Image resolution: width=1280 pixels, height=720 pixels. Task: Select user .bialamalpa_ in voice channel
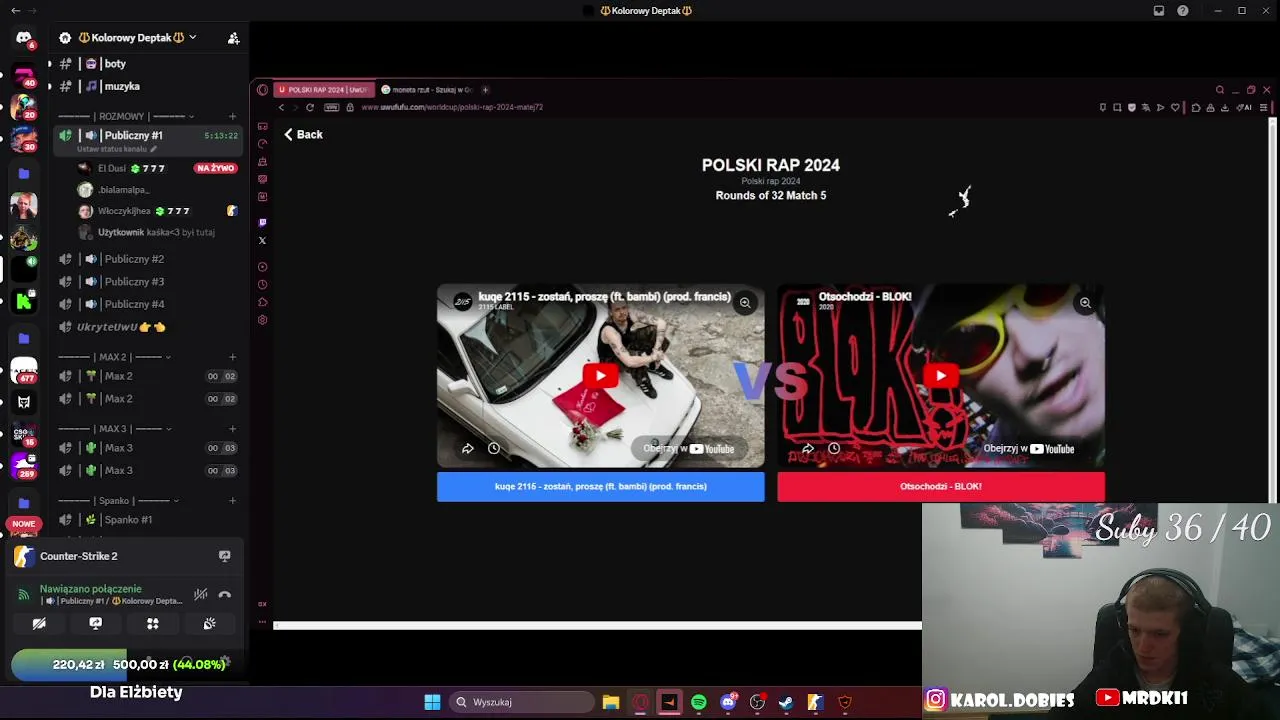(x=157, y=190)
